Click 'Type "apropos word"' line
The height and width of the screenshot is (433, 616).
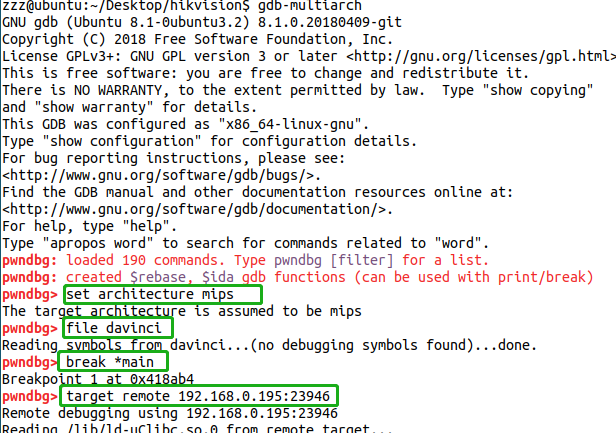pos(246,243)
